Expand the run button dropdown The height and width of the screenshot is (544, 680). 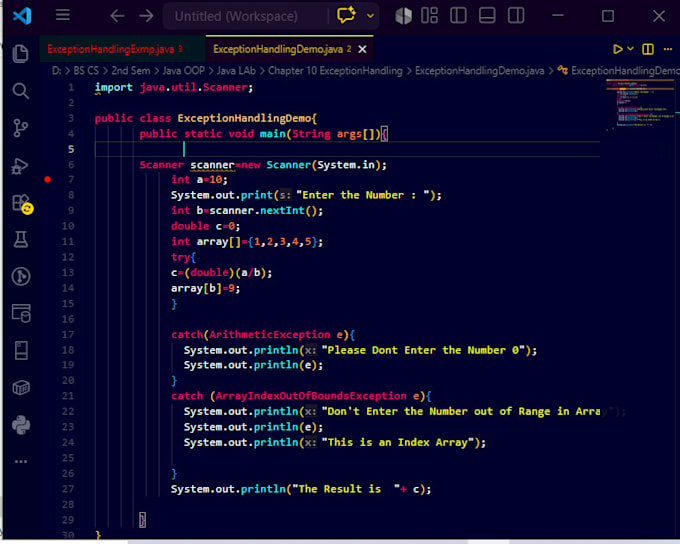tap(631, 49)
